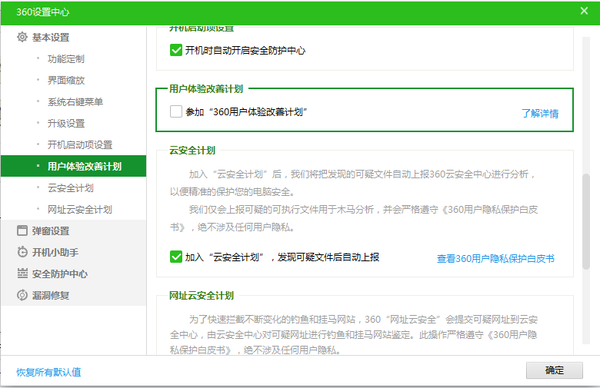Viewport: 600px width, 388px height.
Task: Expand the 安全防护中心 category
Action: coord(60,274)
